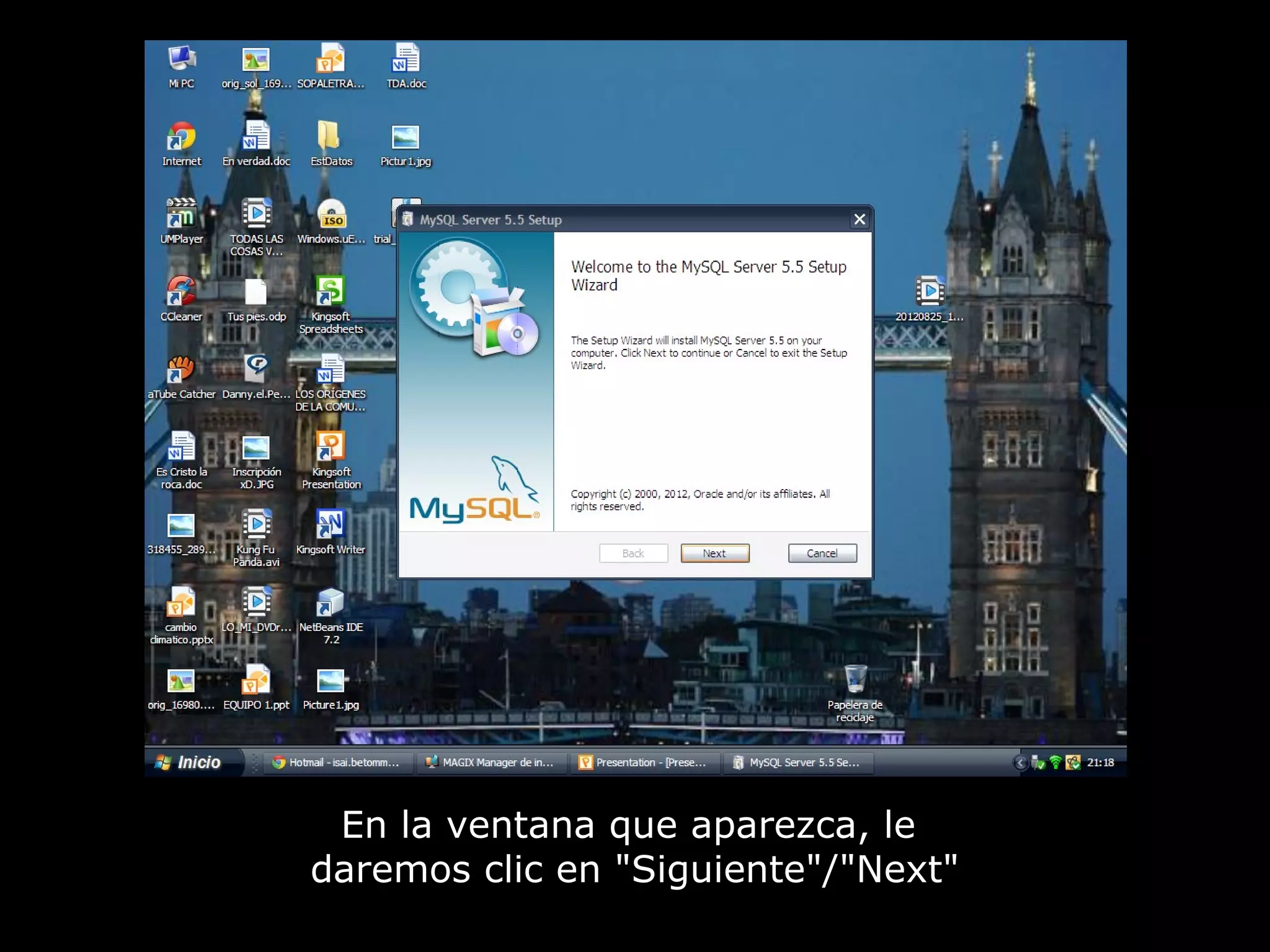Select cambio climatico.pptx file icon
This screenshot has height=952, width=1270.
(182, 616)
